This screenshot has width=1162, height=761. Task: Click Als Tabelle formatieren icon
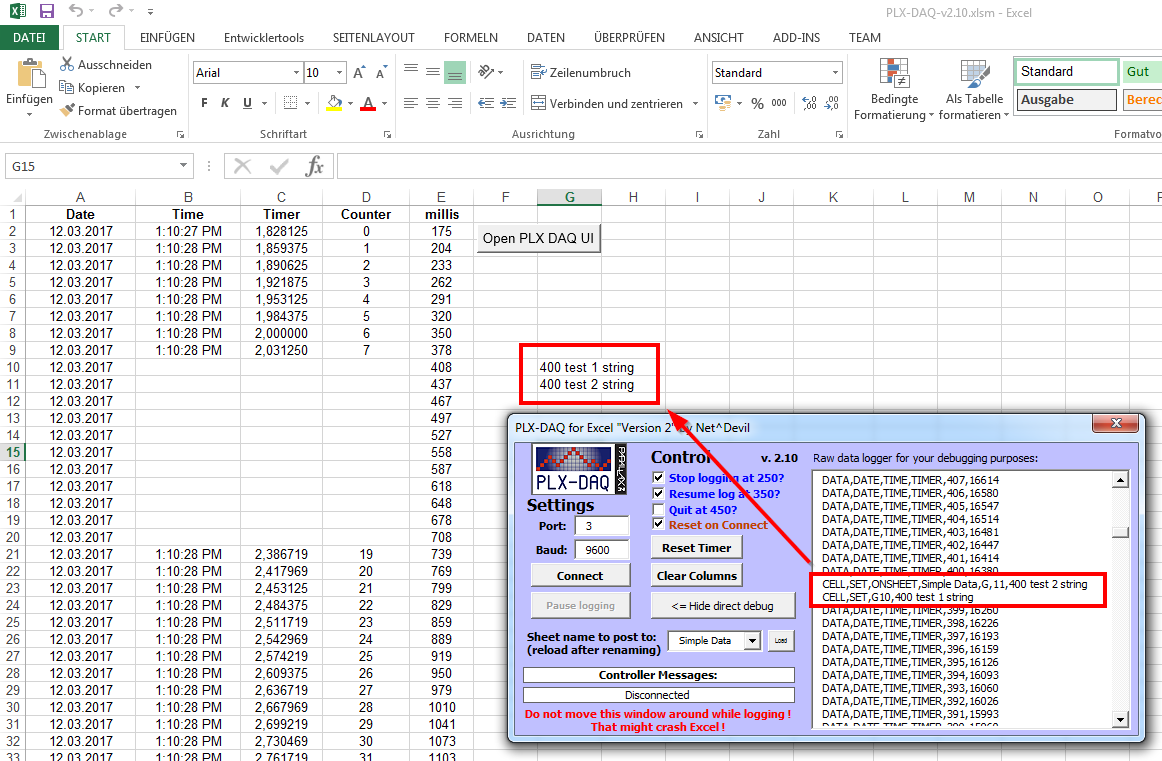(x=975, y=73)
